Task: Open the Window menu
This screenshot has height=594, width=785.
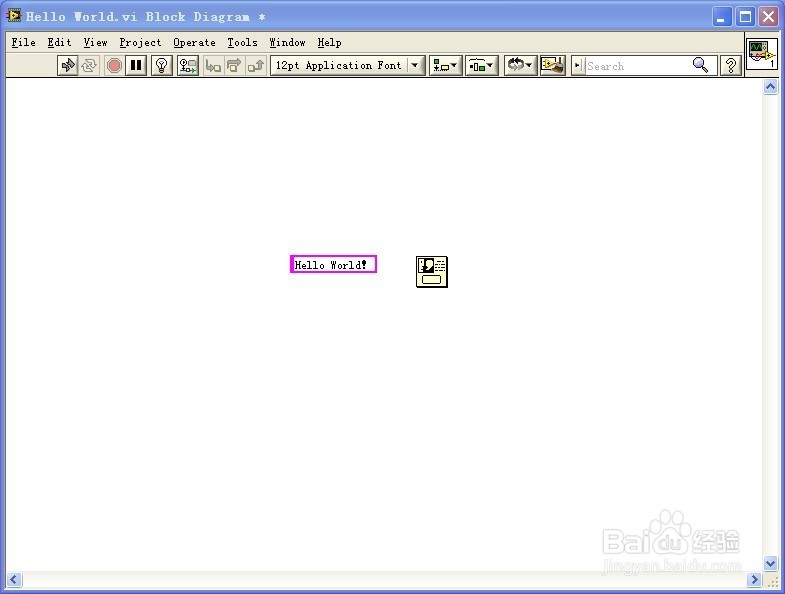Action: pos(287,43)
